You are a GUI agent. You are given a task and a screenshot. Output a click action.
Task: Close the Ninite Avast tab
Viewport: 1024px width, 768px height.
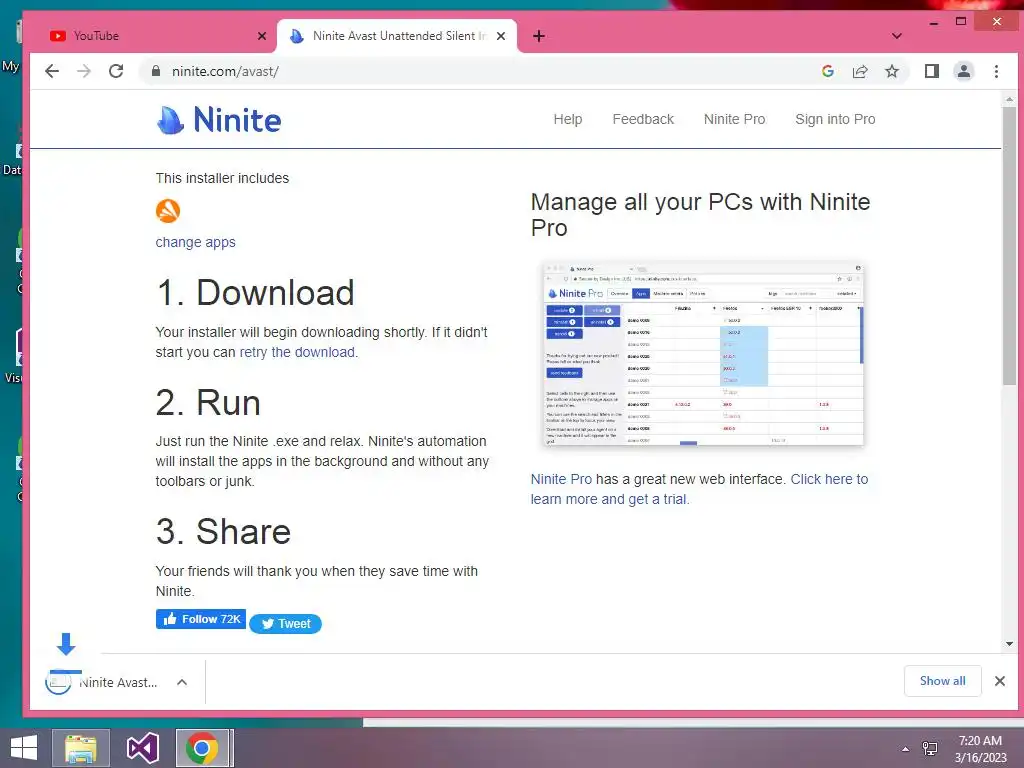coord(501,36)
